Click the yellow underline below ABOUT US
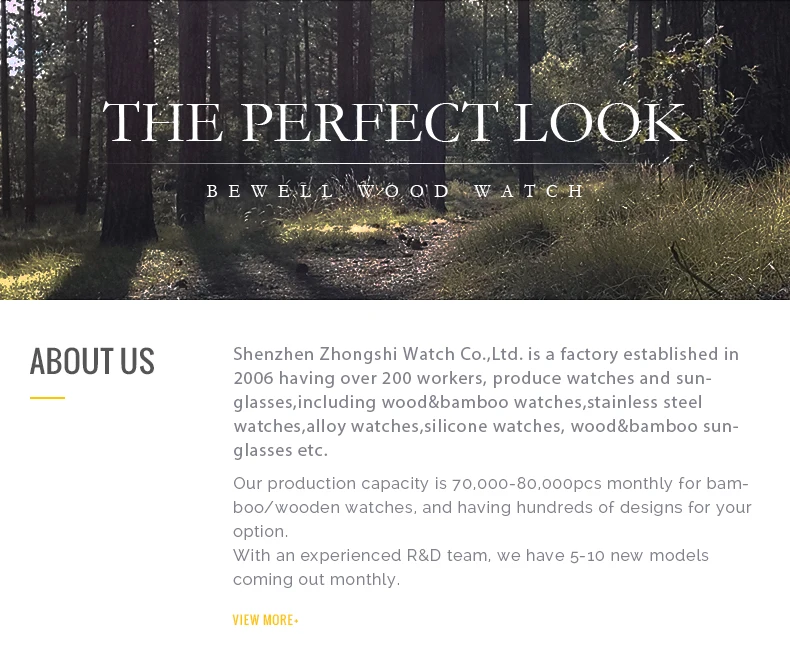Viewport: 790px width, 654px height. pos(47,398)
